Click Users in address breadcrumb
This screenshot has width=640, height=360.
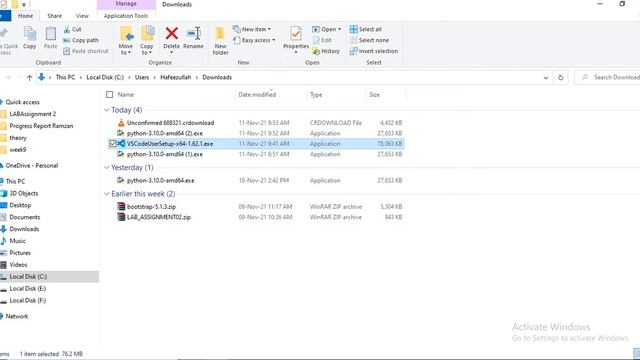coord(142,77)
